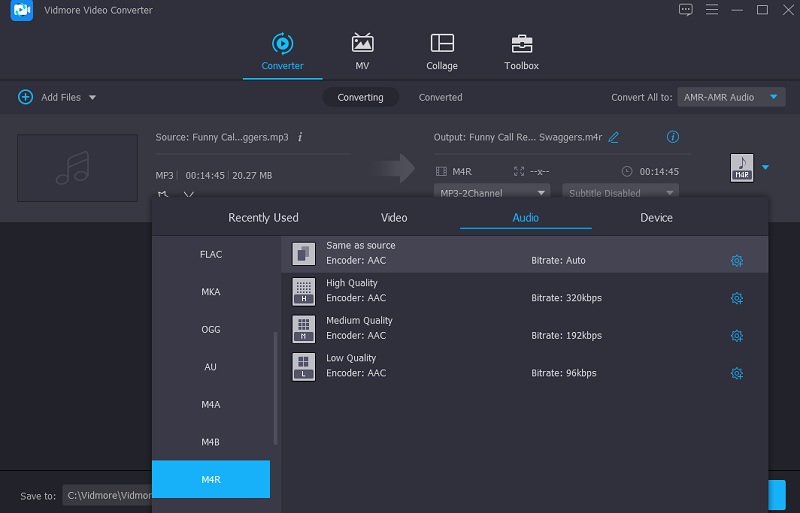Click the format list scrollbar
Screen dimensions: 800x513
click(276, 390)
